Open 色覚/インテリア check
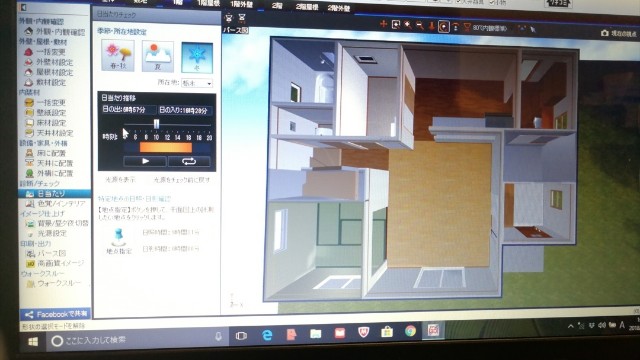This screenshot has height=360, width=640. point(55,203)
